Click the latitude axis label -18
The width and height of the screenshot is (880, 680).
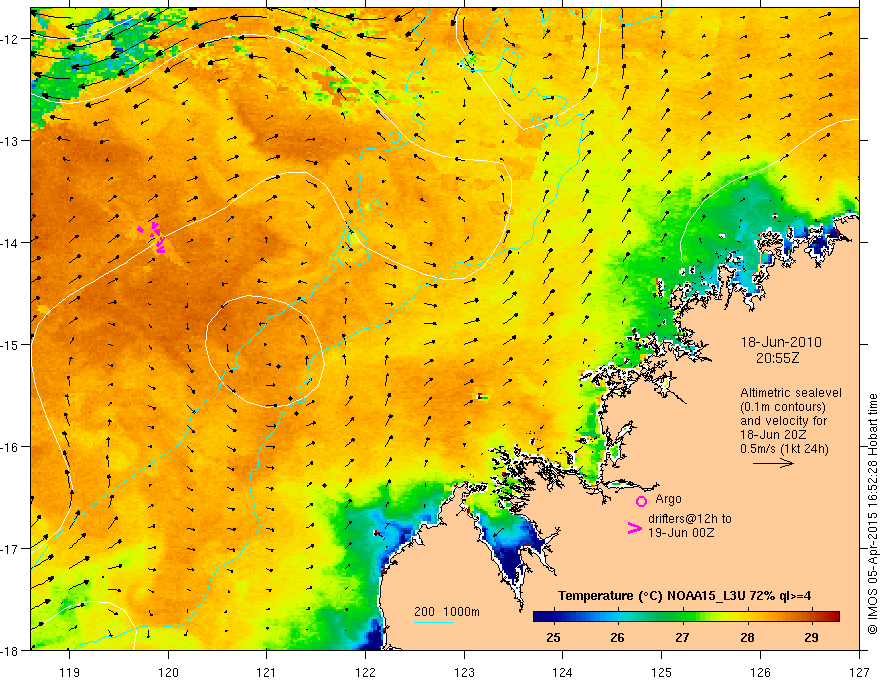point(10,651)
